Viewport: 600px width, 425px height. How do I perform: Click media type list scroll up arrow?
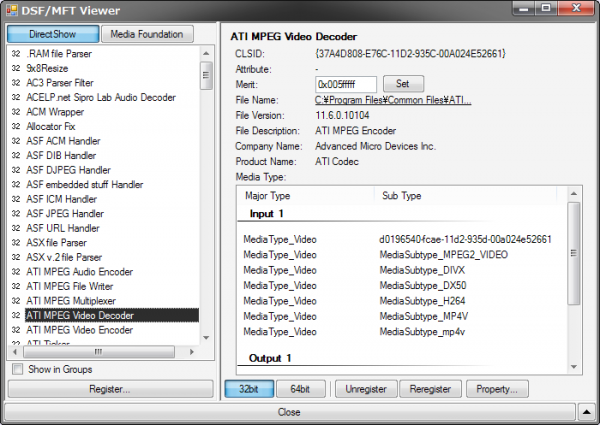click(574, 194)
